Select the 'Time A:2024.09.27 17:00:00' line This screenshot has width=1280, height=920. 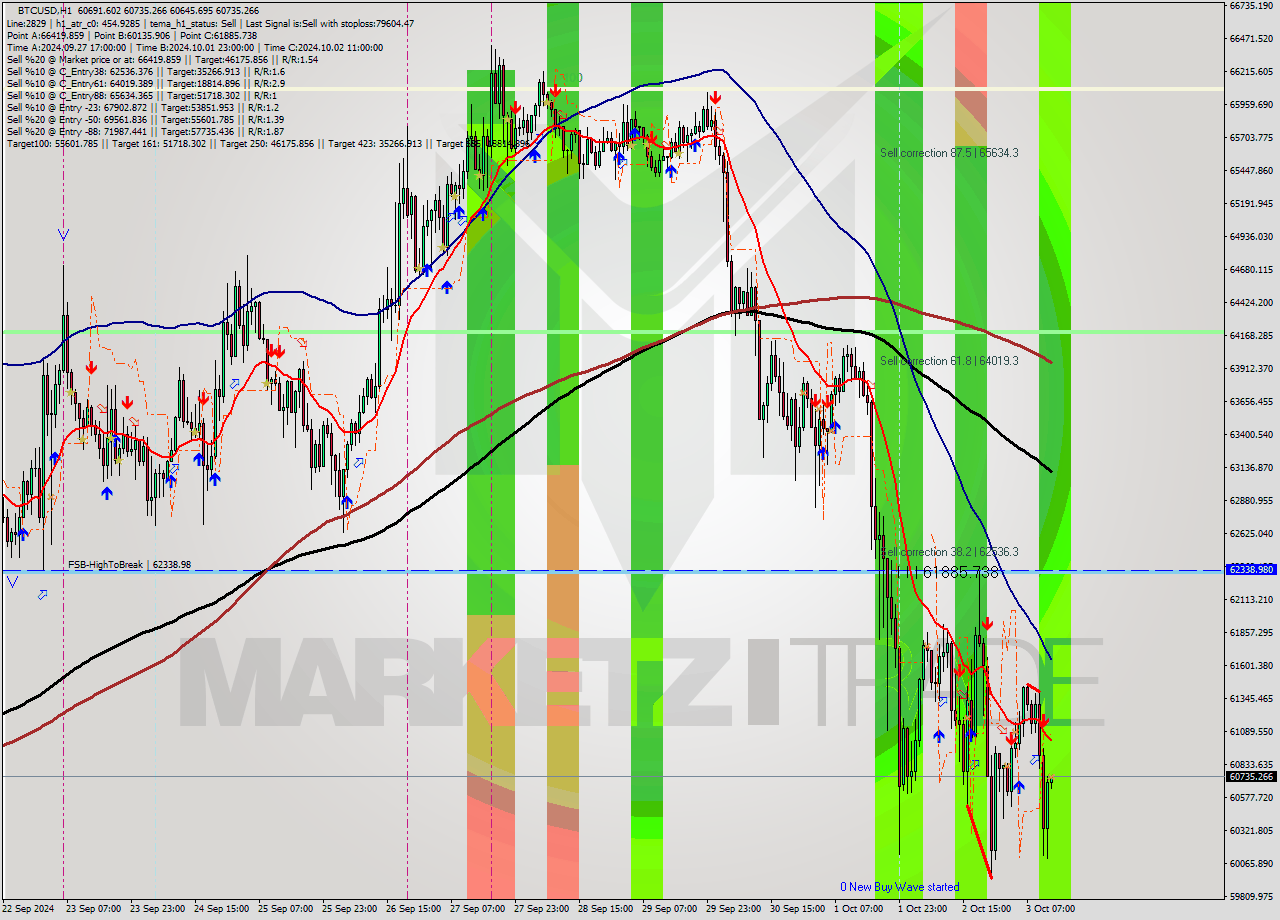(x=194, y=47)
